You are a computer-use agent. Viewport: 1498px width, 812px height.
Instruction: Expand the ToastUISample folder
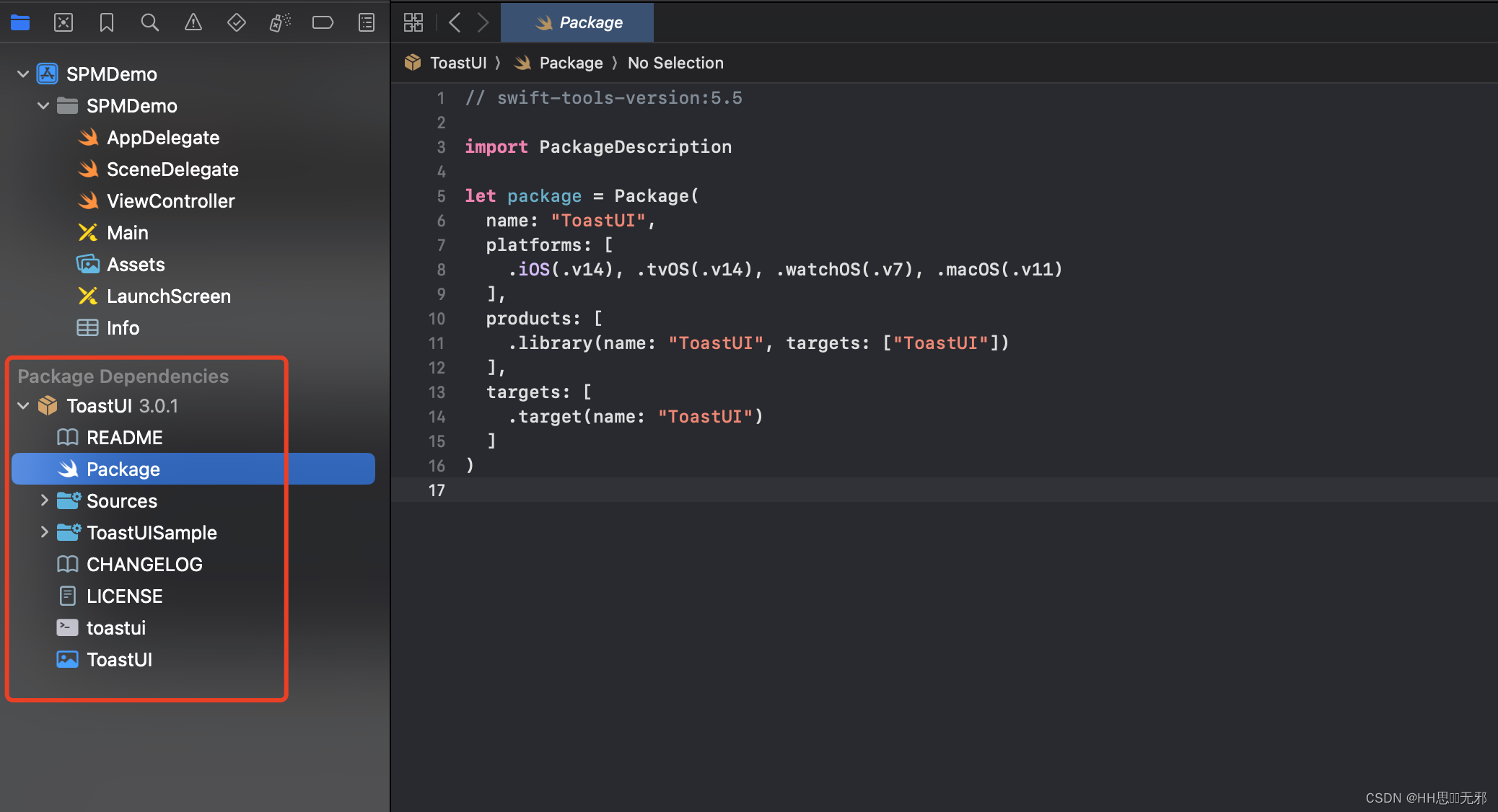click(x=44, y=532)
